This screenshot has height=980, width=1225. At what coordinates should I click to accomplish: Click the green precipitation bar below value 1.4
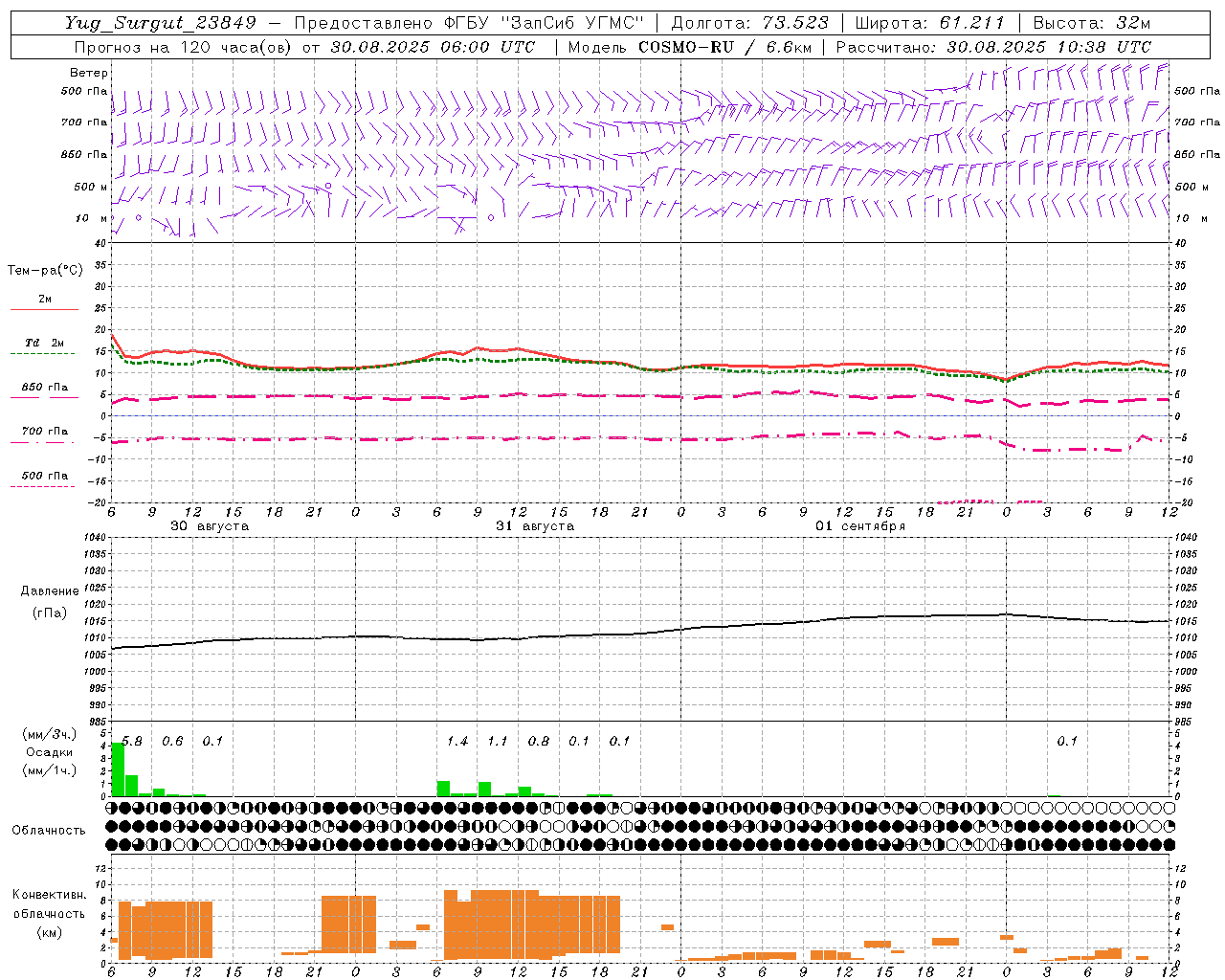coord(443,789)
